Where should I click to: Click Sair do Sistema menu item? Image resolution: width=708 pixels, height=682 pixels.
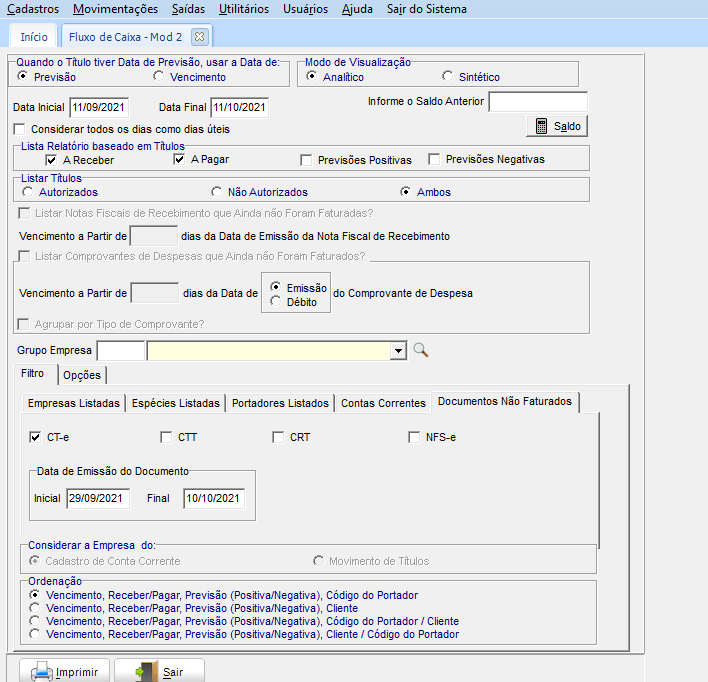[x=427, y=9]
